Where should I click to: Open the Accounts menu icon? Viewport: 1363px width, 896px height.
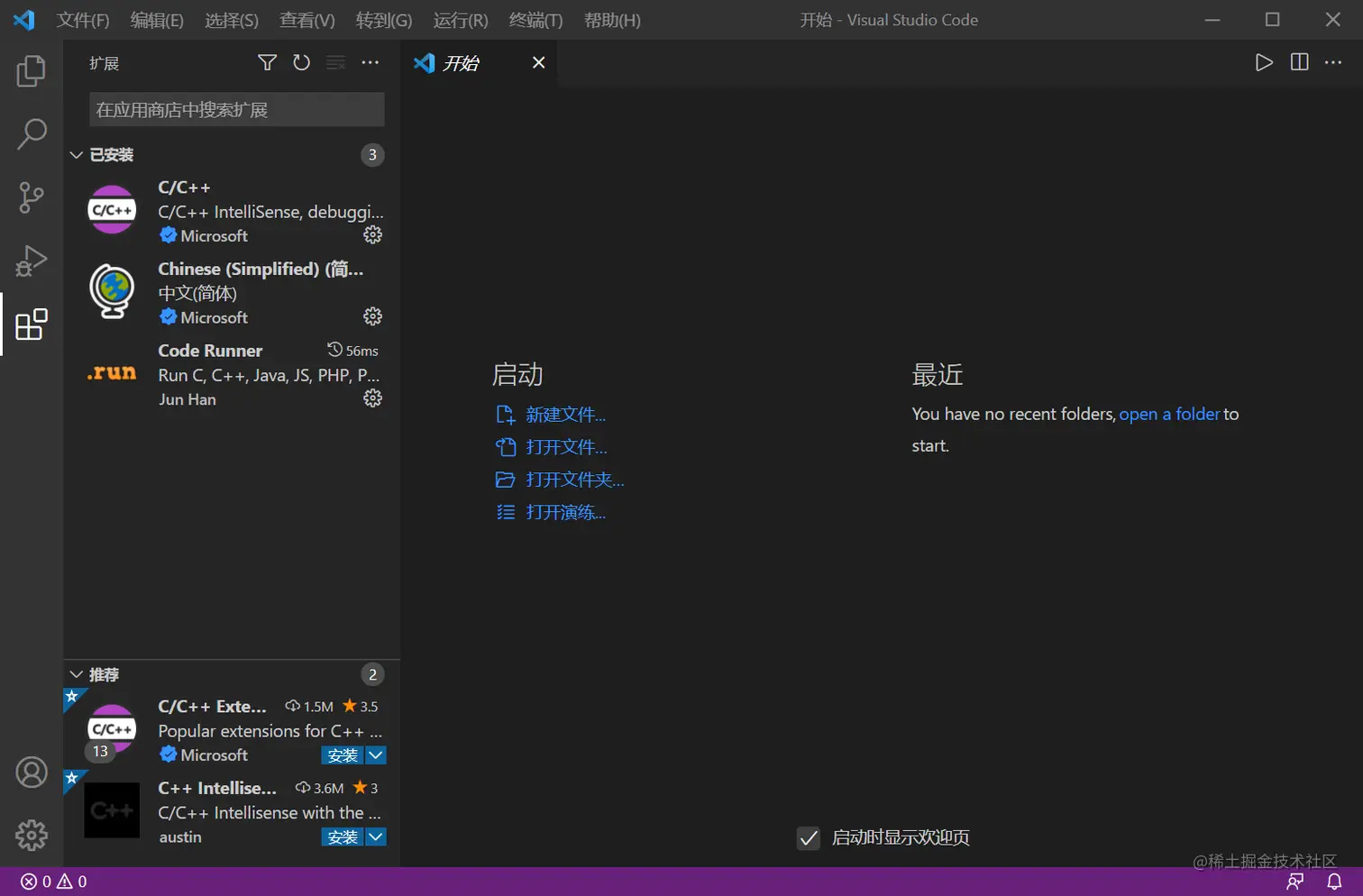click(x=32, y=773)
